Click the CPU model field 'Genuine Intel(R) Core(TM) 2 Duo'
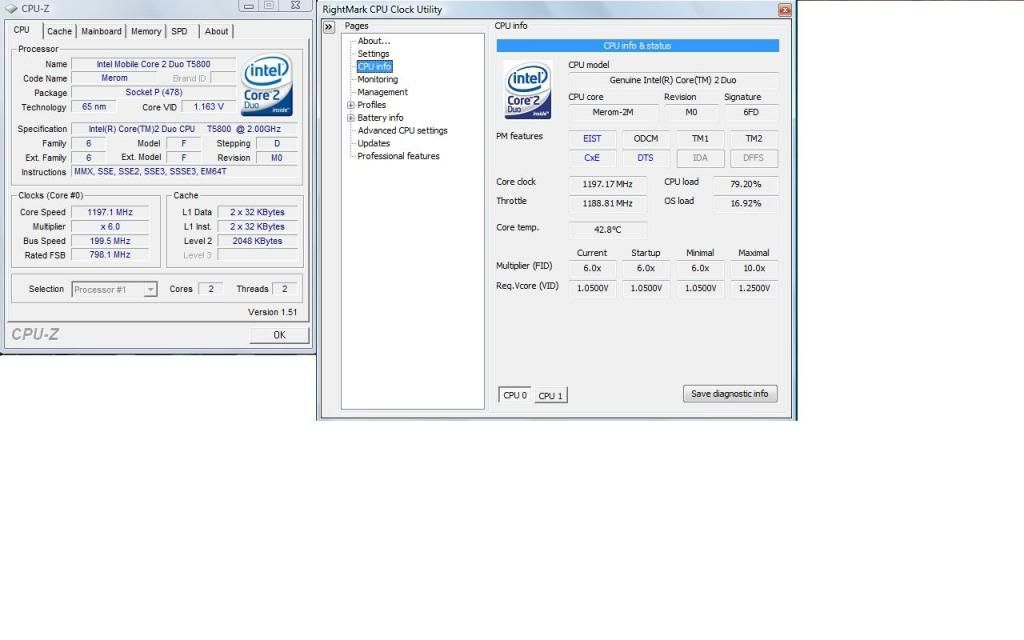Viewport: 1024px width, 640px height. pyautogui.click(x=673, y=80)
